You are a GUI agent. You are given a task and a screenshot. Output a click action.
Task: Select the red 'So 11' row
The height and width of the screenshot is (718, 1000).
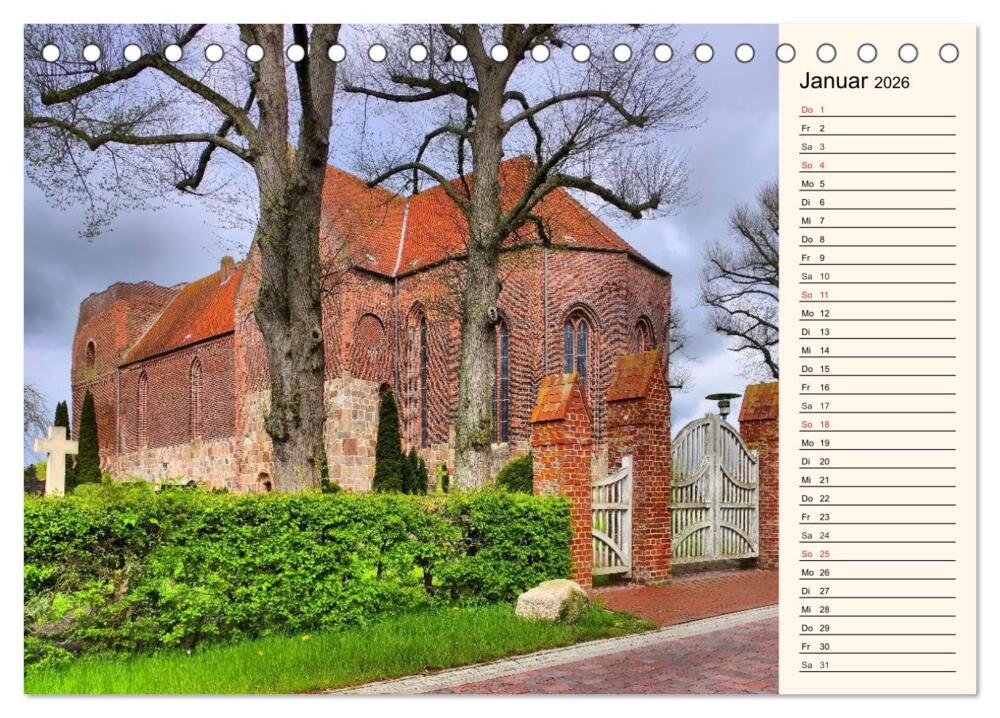[x=878, y=295]
